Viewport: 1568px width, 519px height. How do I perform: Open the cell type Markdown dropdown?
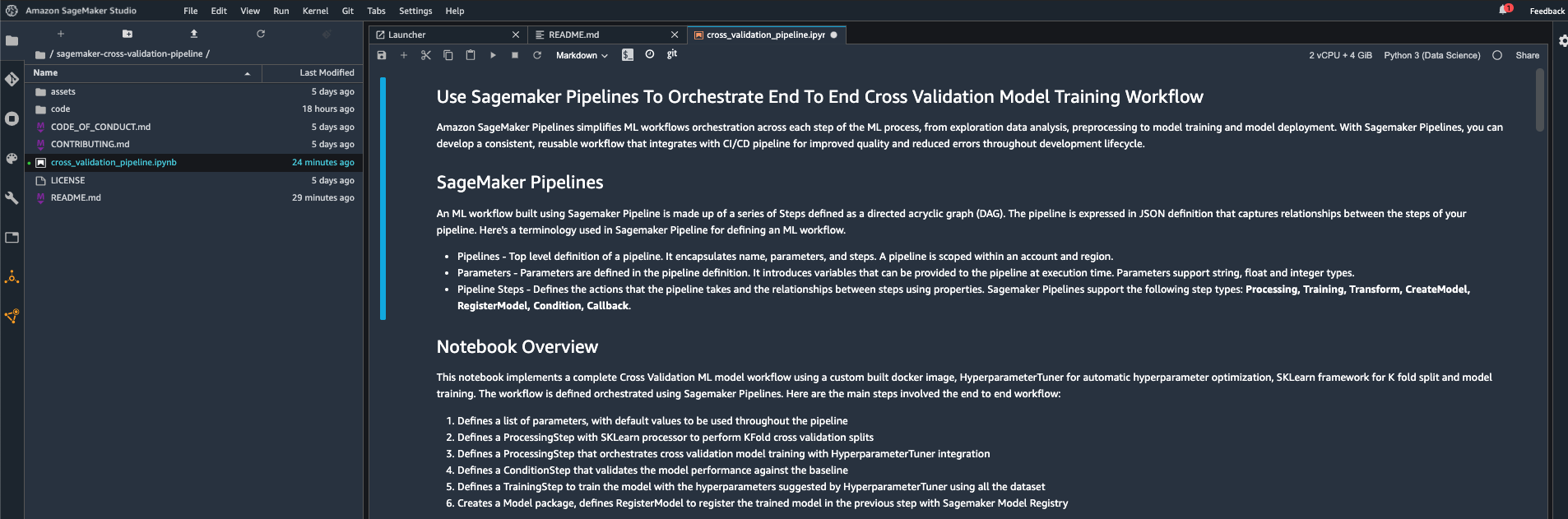(x=582, y=55)
